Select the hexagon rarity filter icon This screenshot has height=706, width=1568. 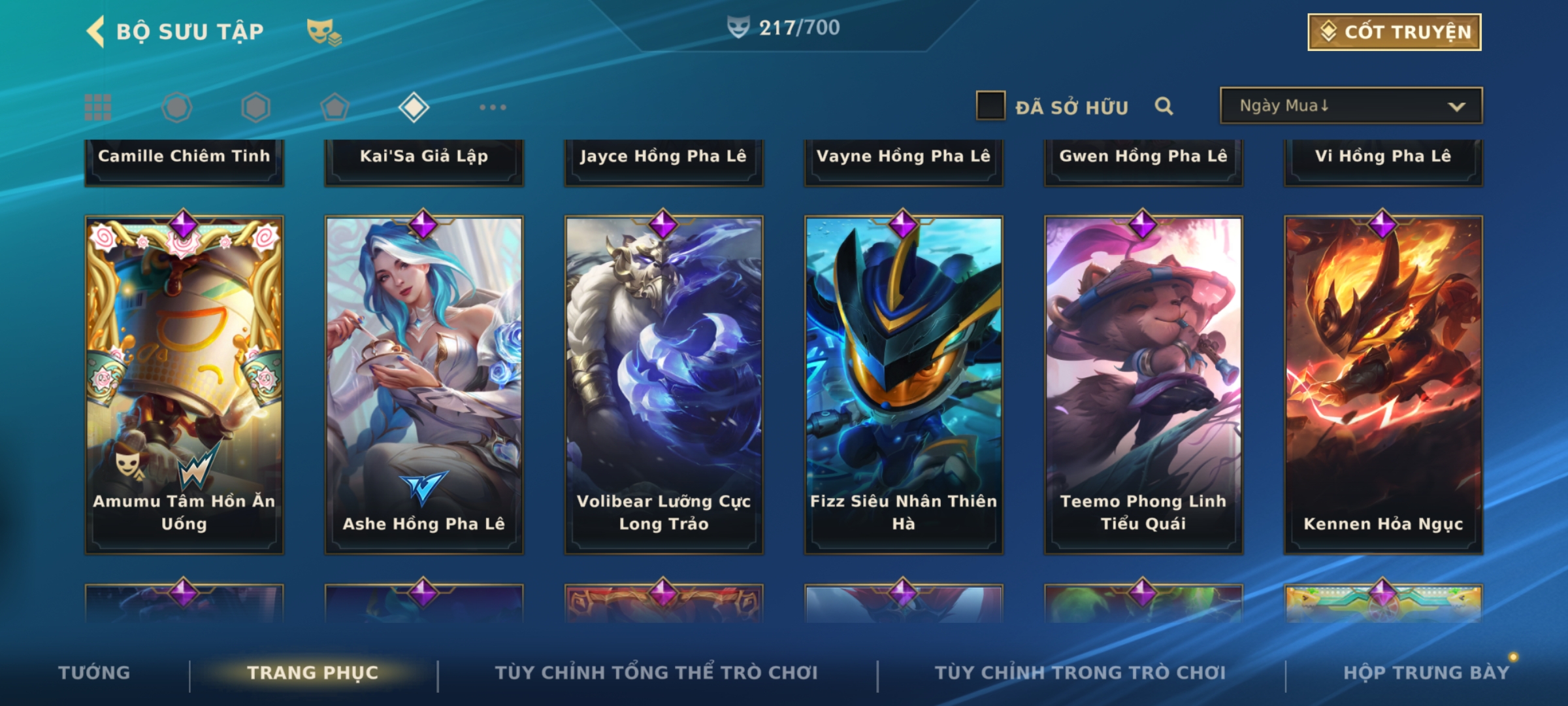(255, 107)
